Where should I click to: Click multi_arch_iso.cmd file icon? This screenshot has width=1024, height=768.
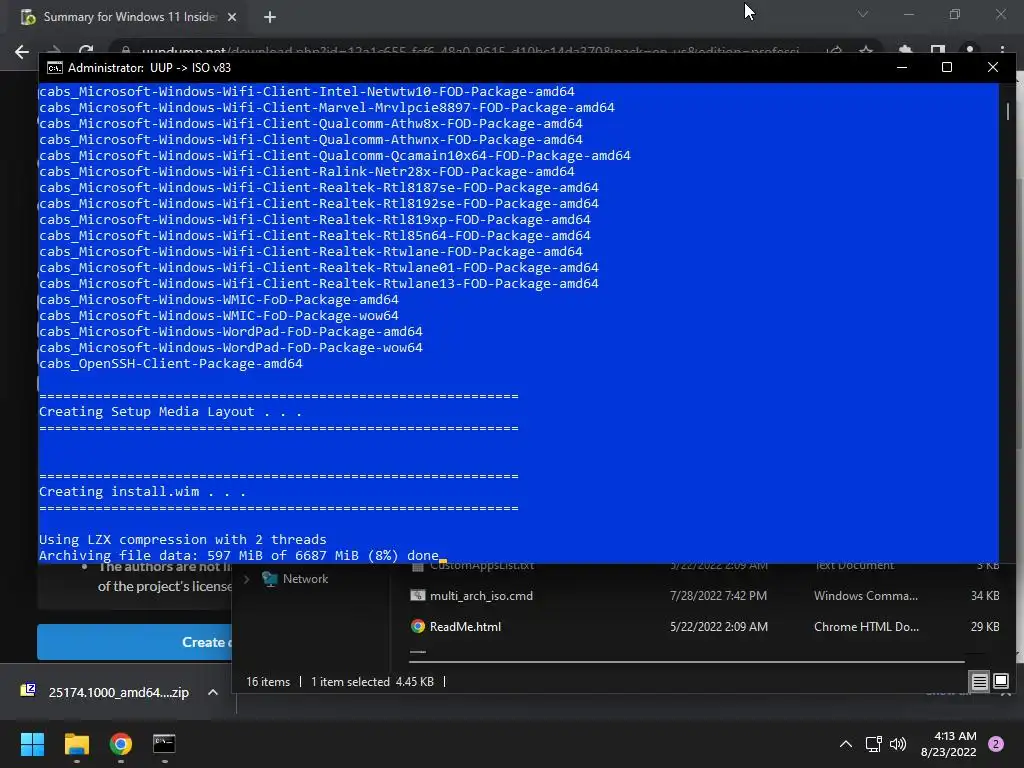(x=418, y=596)
